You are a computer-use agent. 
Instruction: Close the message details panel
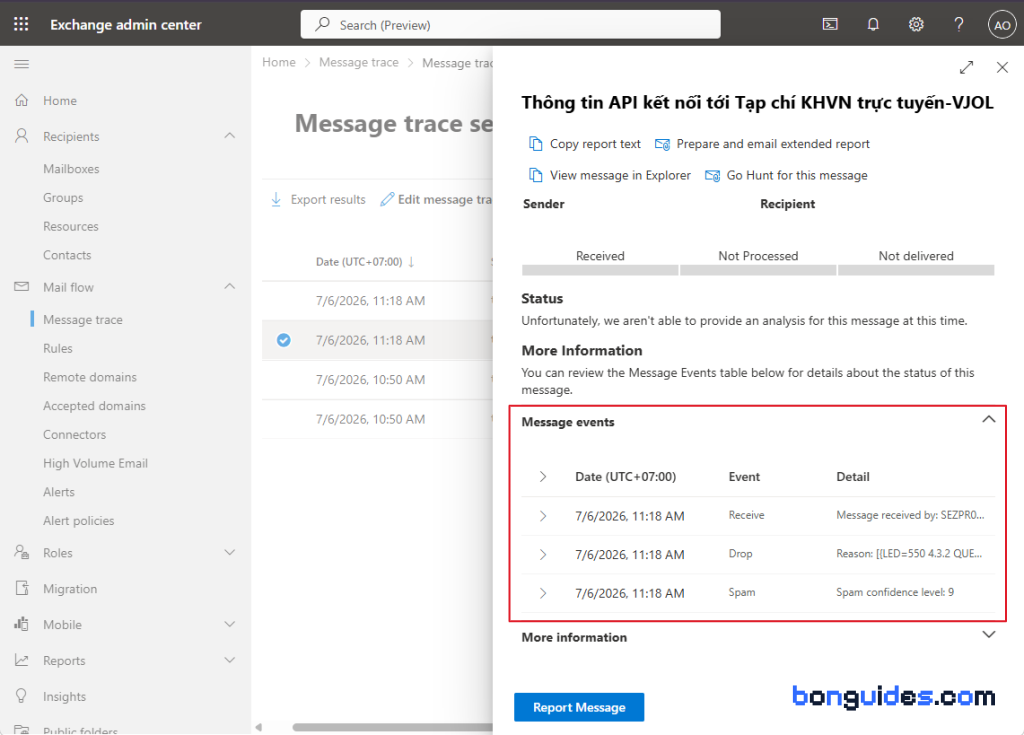point(1002,67)
